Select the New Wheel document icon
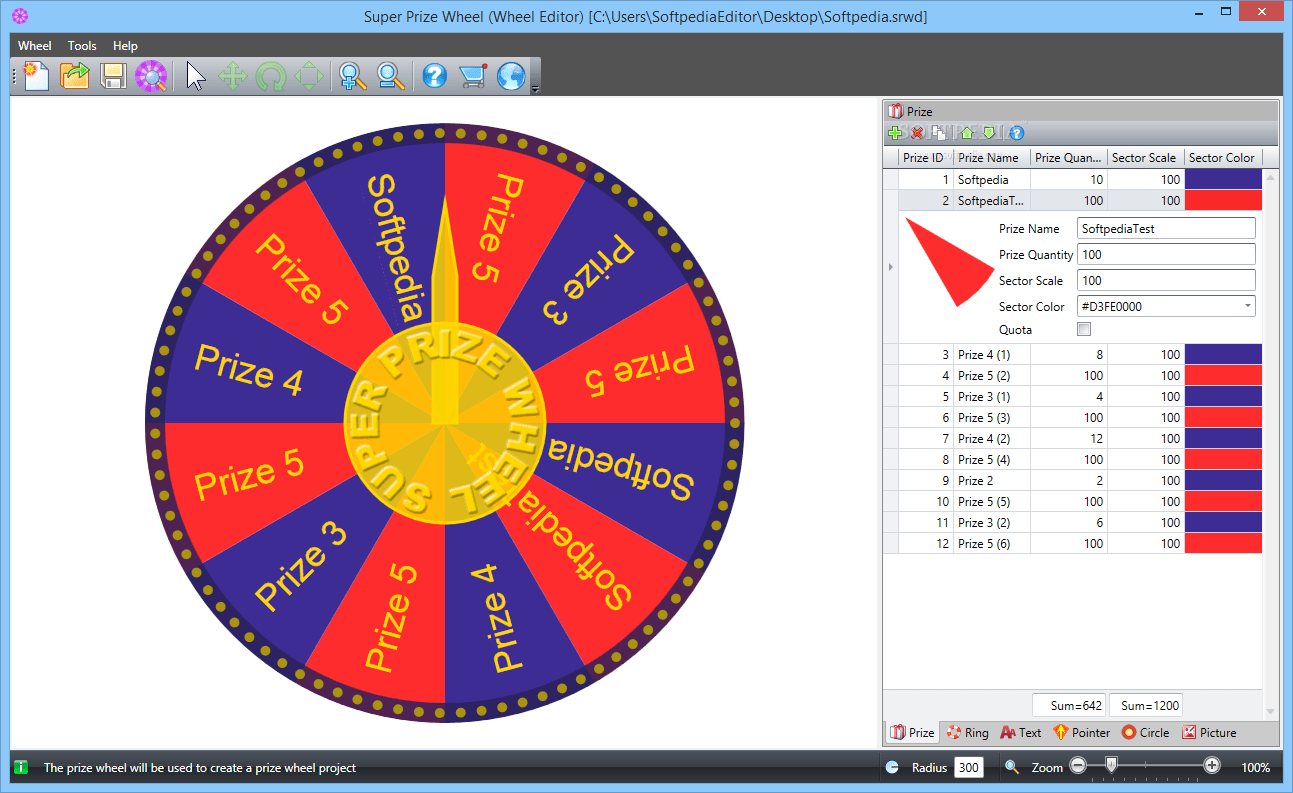The width and height of the screenshot is (1293, 793). [x=34, y=76]
